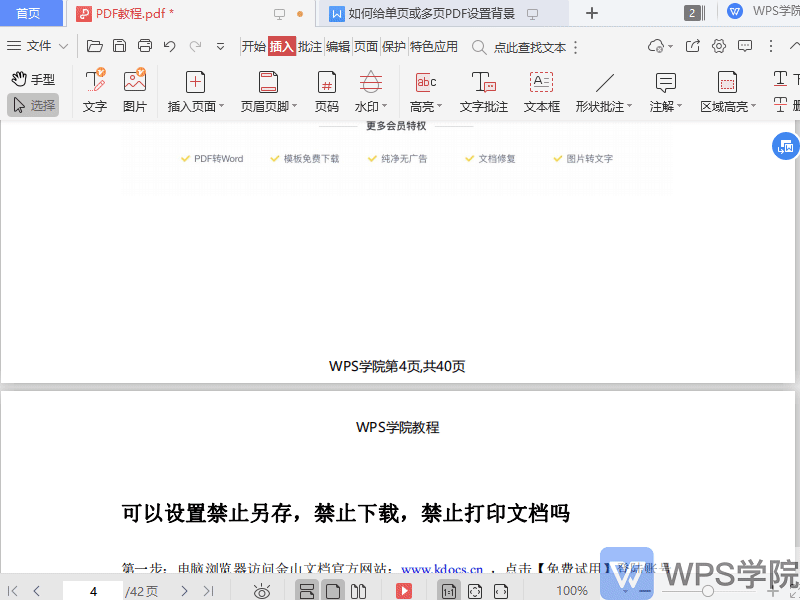
Task: Click the open folder icon
Action: pyautogui.click(x=94, y=46)
